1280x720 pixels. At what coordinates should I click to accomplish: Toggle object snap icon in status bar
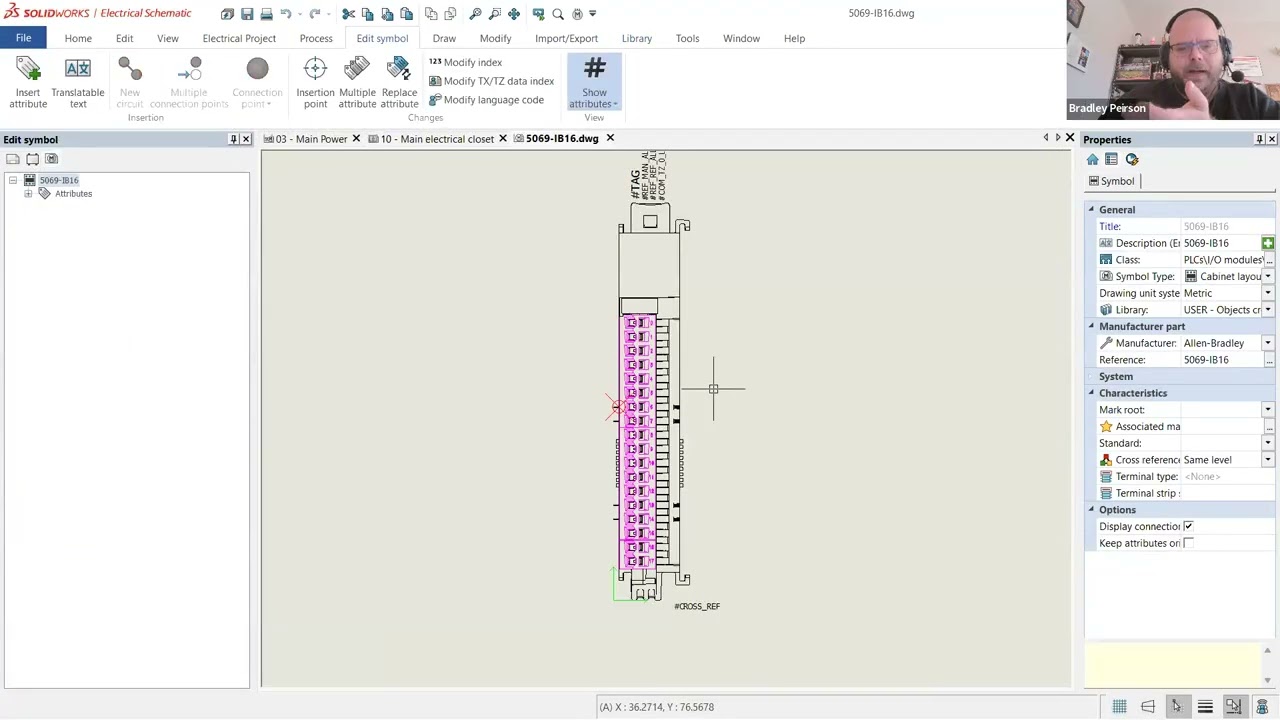[1234, 707]
